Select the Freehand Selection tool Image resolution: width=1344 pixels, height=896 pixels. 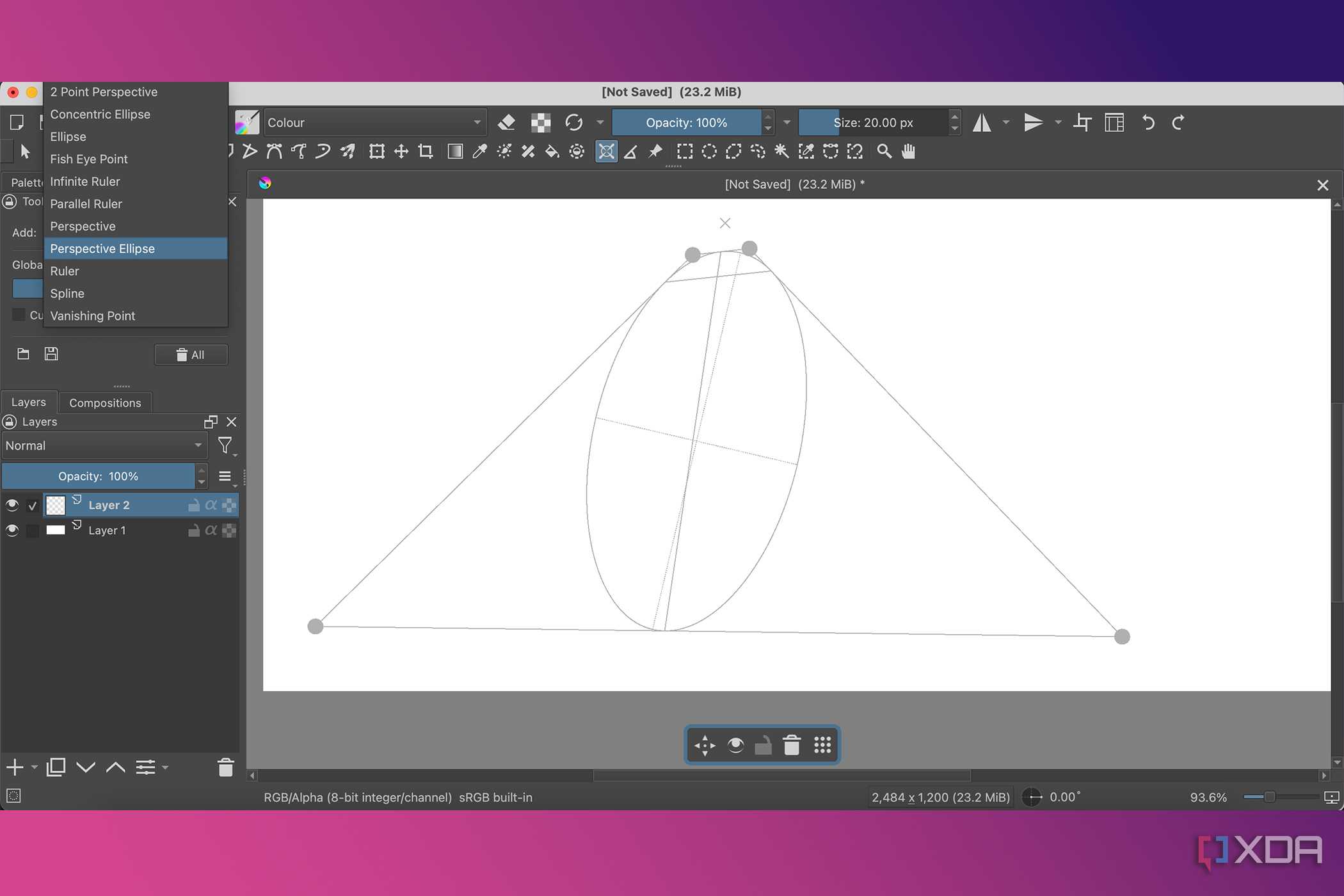click(x=758, y=152)
